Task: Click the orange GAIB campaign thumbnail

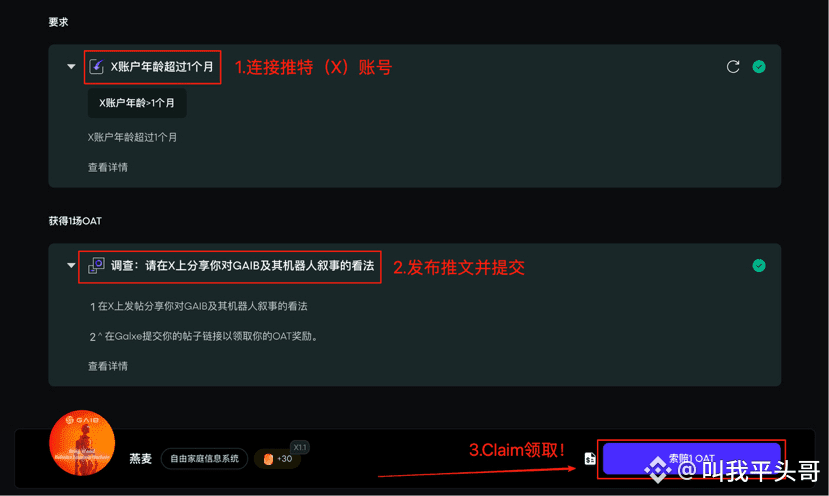Action: [x=82, y=443]
